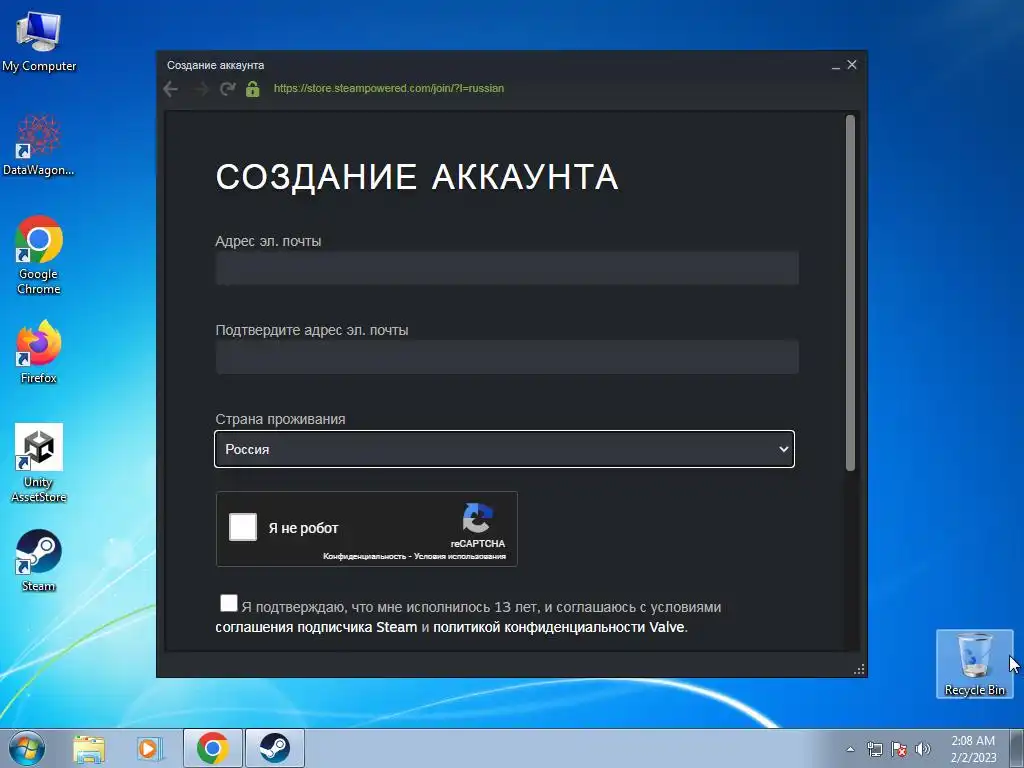The height and width of the screenshot is (768, 1024).
Task: Reload the Steam account creation page
Action: pos(227,89)
